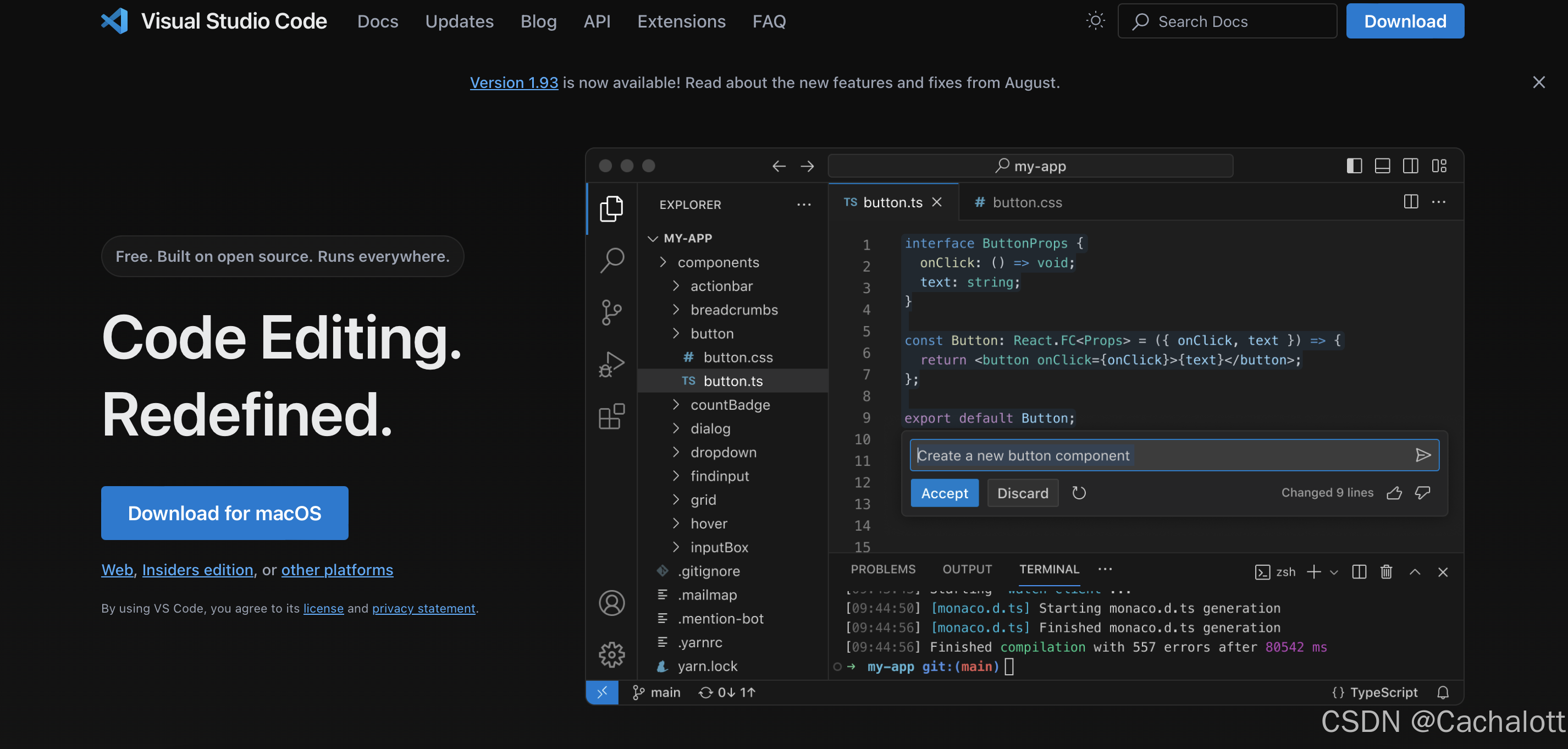Open the terminal launch profile dropdown arrow
Screen dimensions: 1568x749
1334,572
